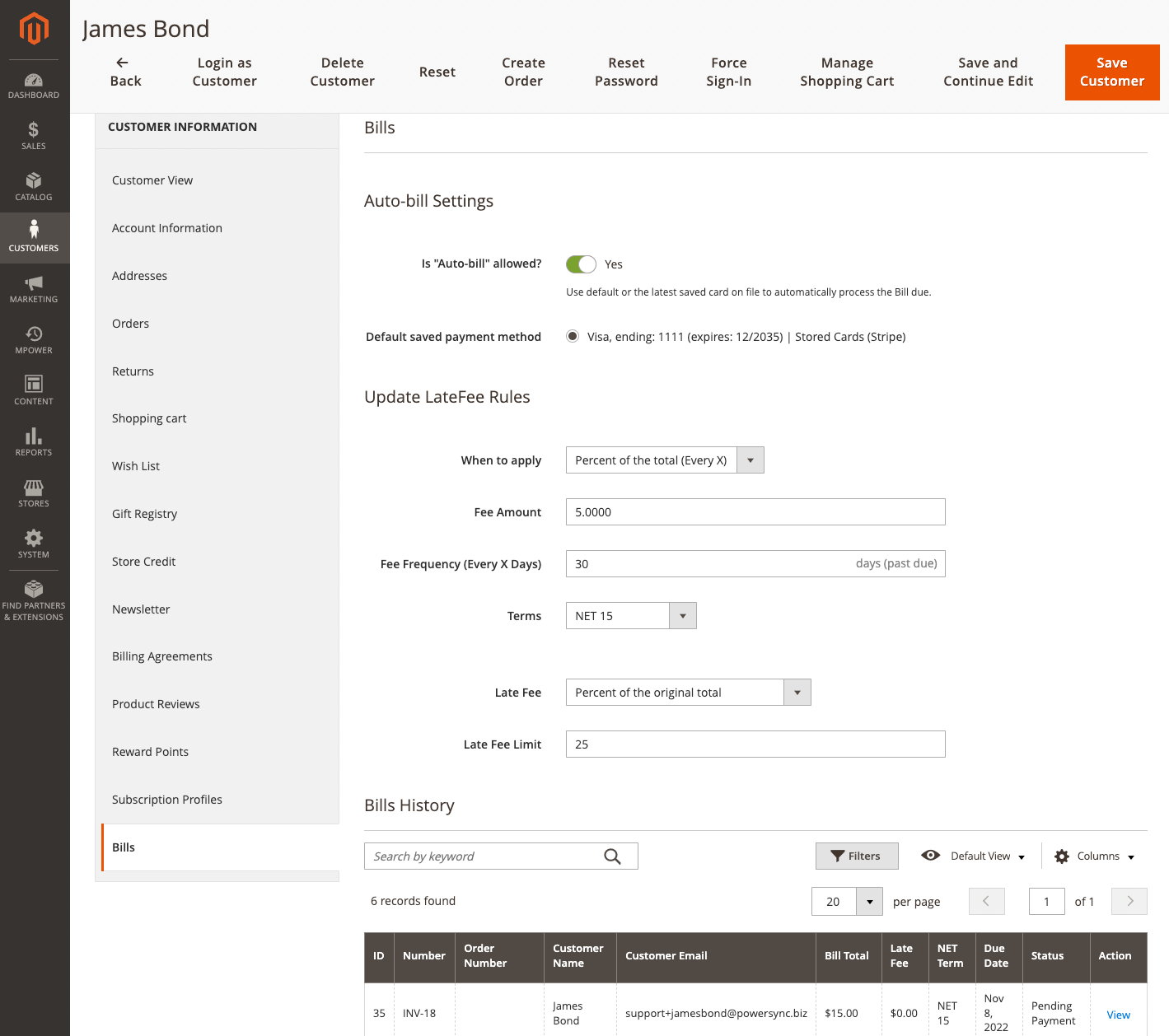Viewport: 1169px width, 1036px height.
Task: Click Login as Customer
Action: click(x=224, y=72)
